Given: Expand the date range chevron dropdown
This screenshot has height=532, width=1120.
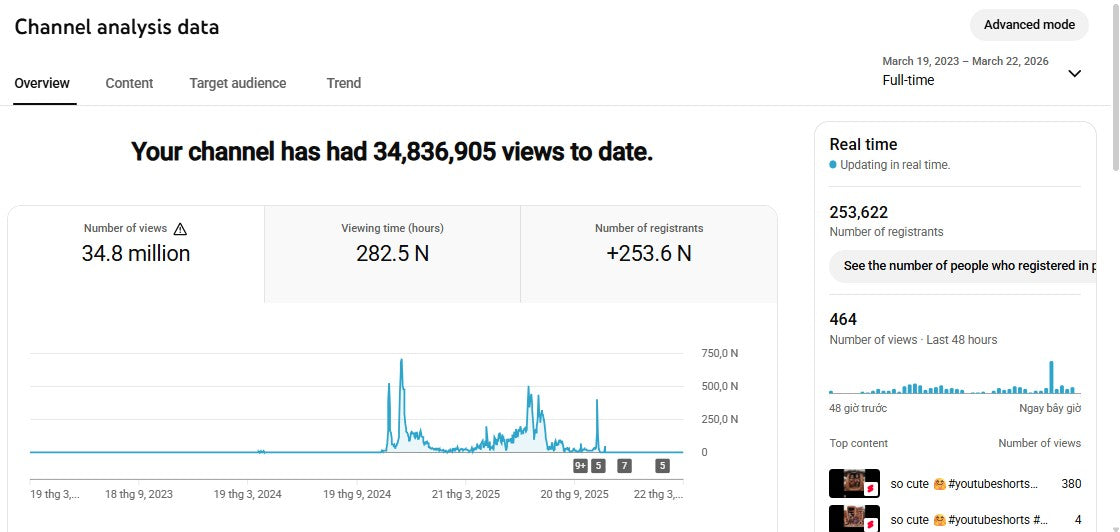Looking at the screenshot, I should [1075, 73].
